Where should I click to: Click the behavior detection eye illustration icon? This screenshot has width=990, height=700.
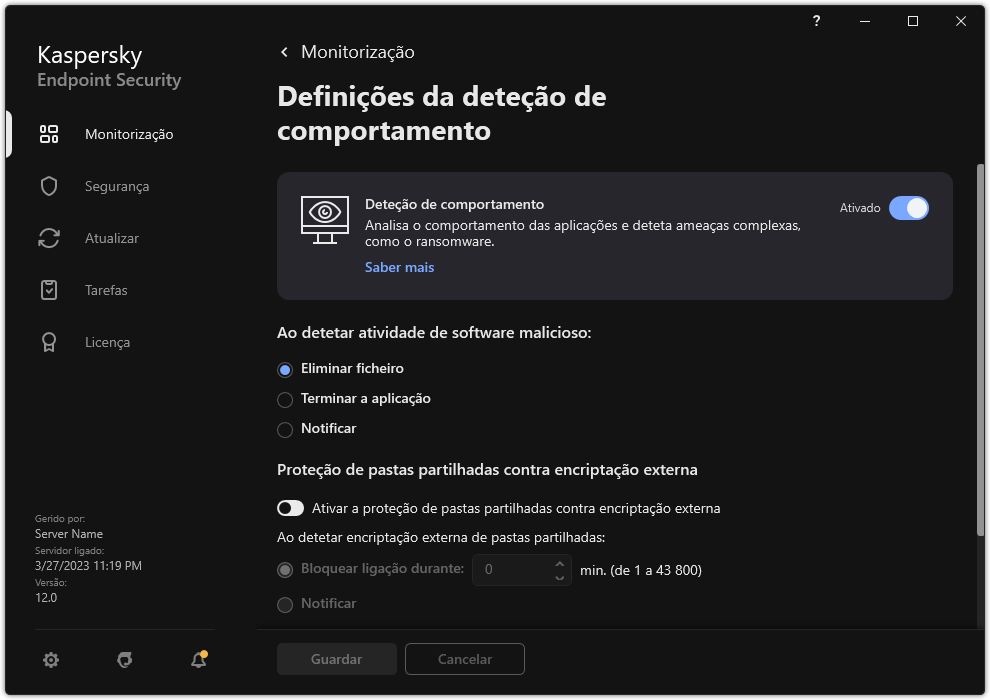[324, 218]
